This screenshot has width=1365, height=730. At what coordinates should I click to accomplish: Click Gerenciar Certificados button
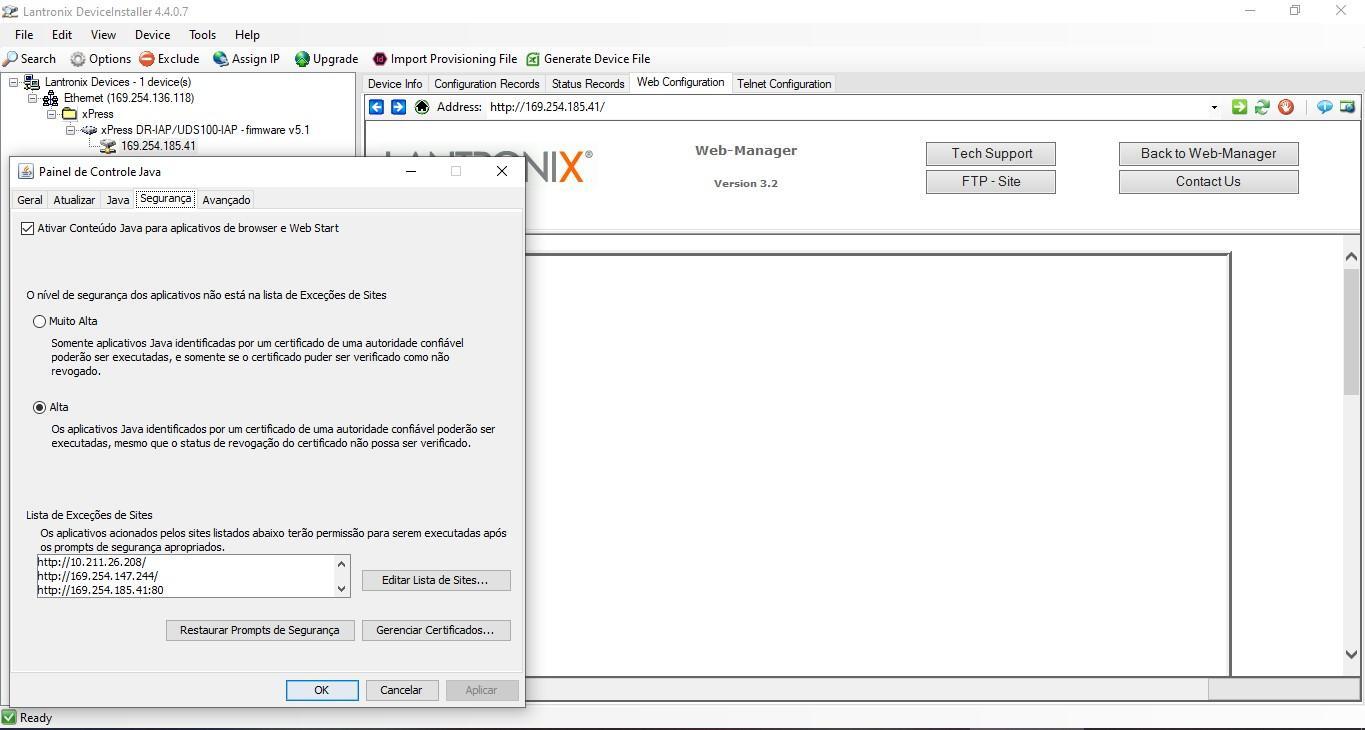436,630
